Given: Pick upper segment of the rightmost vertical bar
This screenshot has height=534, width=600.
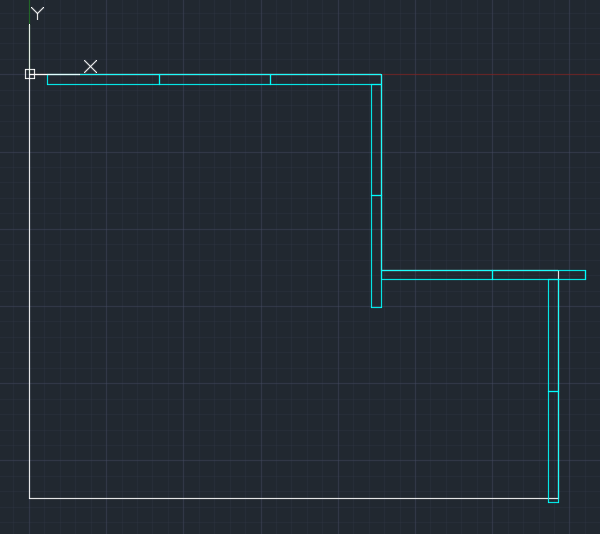Looking at the screenshot, I should tap(553, 335).
